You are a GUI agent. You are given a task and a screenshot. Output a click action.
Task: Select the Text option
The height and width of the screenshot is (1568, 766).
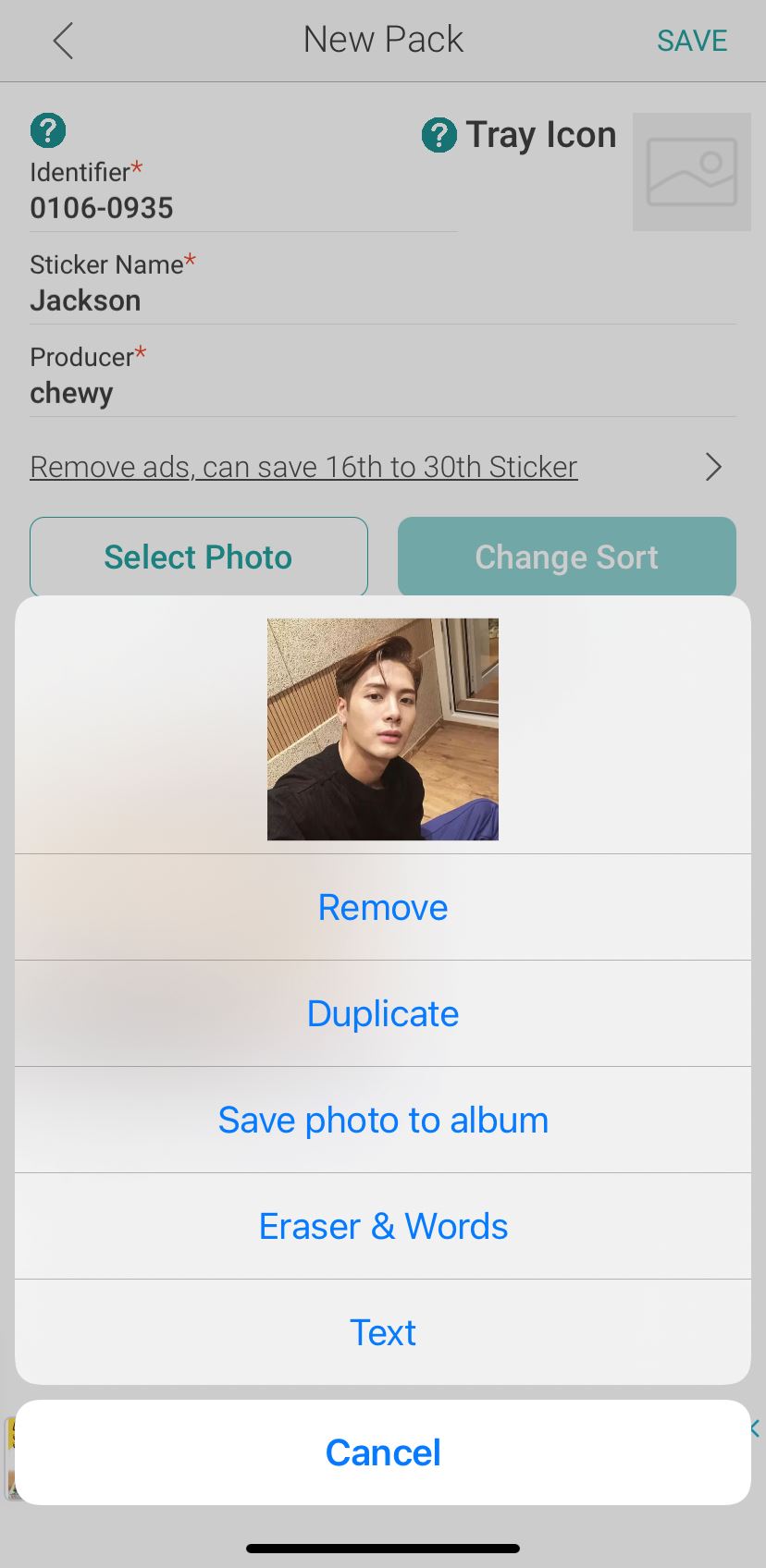383,1332
